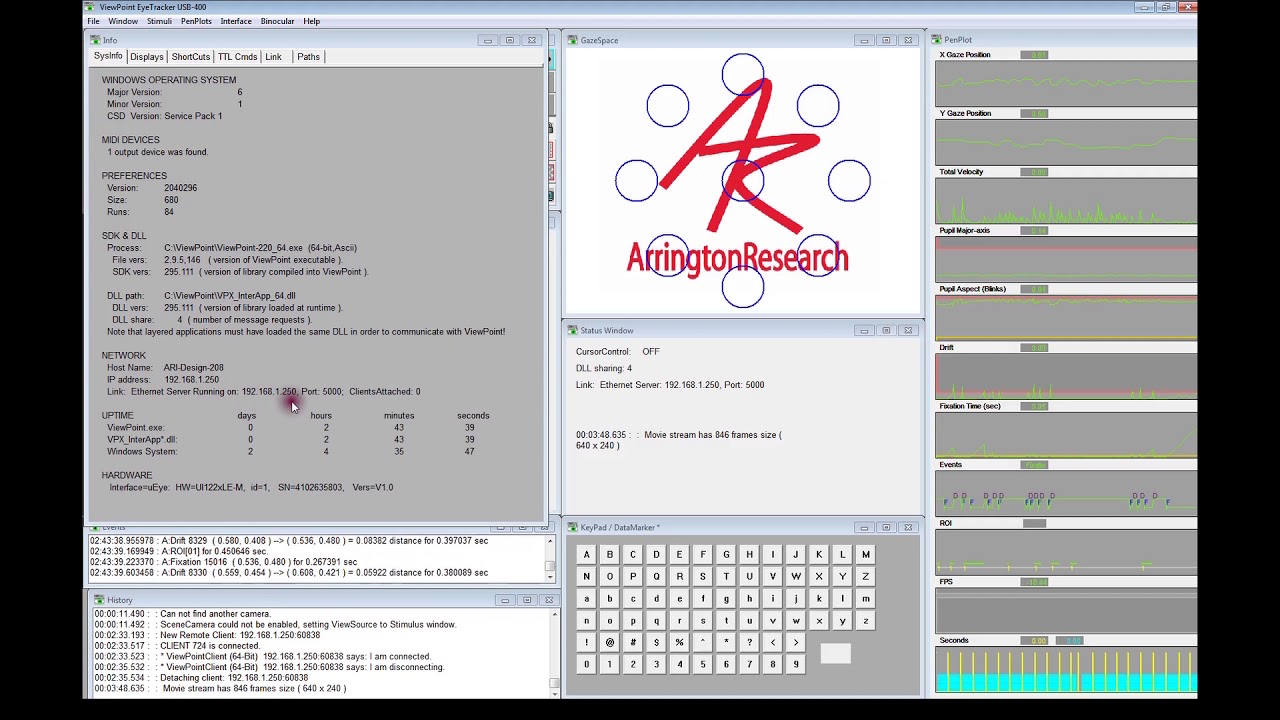The image size is (1280, 720).
Task: Click the digit 9 key on the KeyPad
Action: point(796,664)
